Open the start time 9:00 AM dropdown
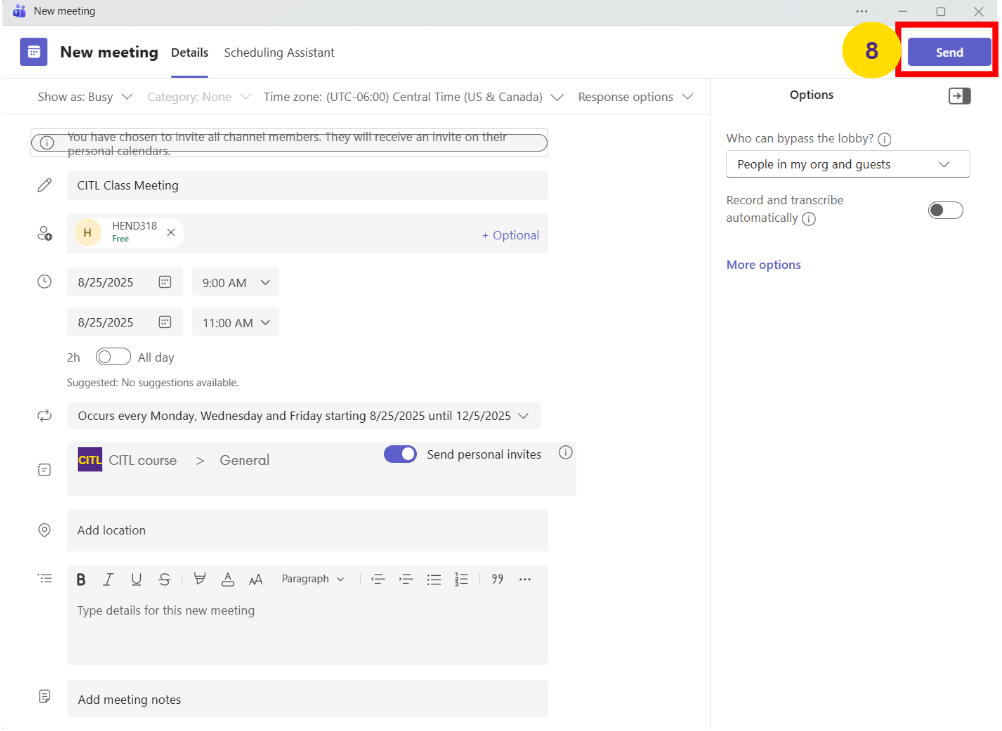The image size is (1002, 731). click(x=236, y=283)
